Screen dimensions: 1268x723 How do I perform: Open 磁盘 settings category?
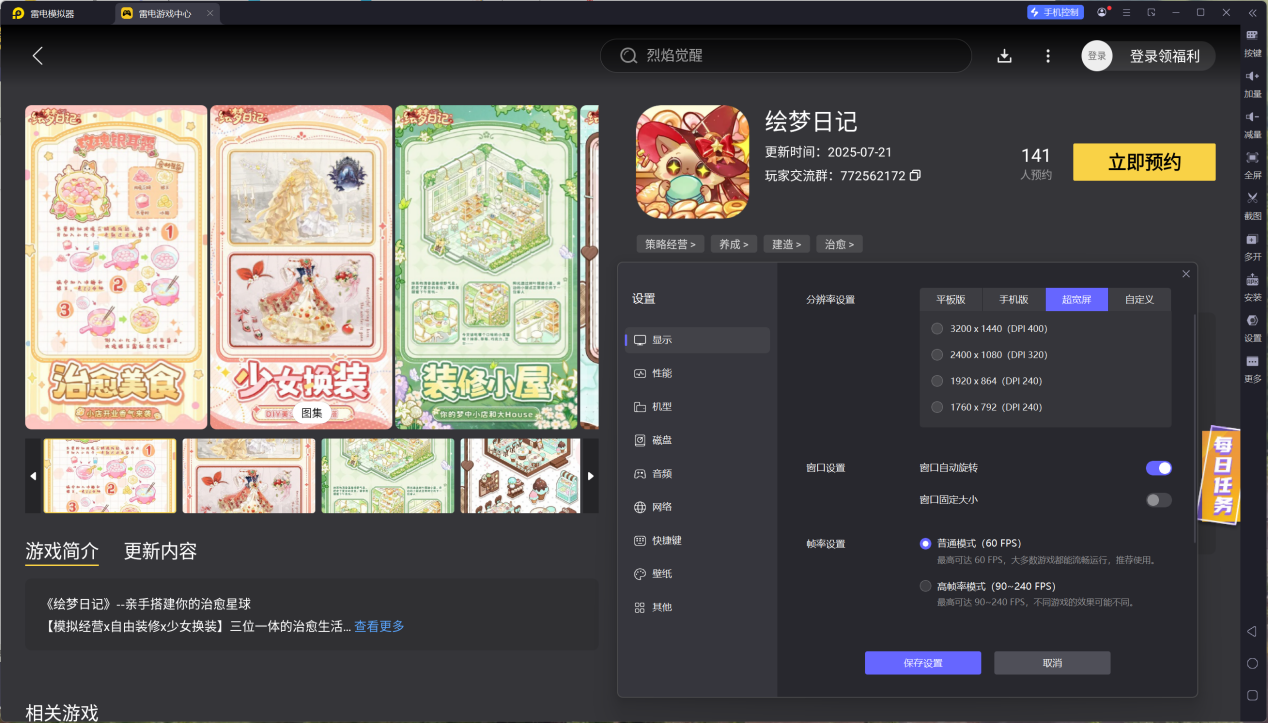[x=698, y=440]
